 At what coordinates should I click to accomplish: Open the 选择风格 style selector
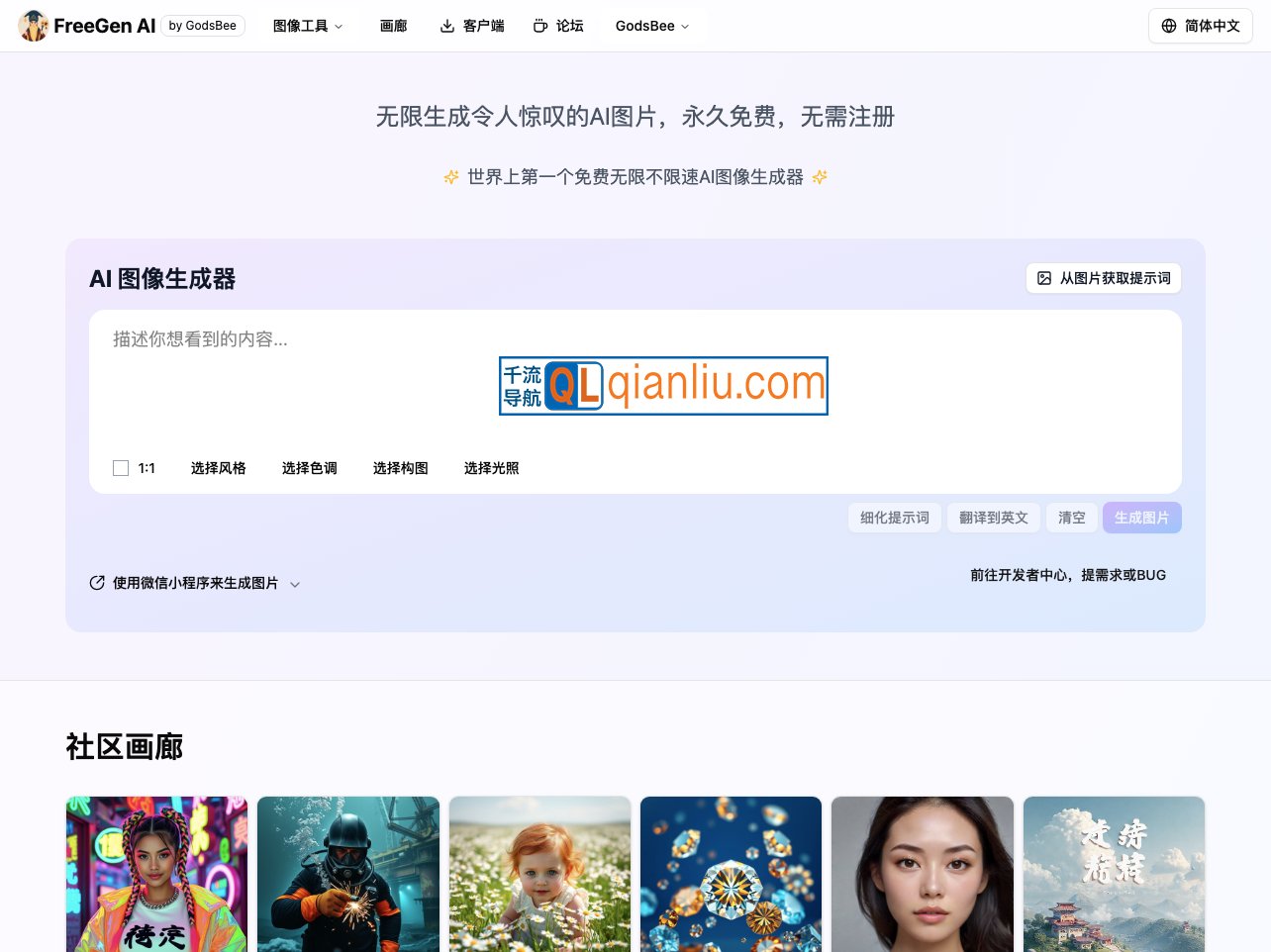[218, 468]
